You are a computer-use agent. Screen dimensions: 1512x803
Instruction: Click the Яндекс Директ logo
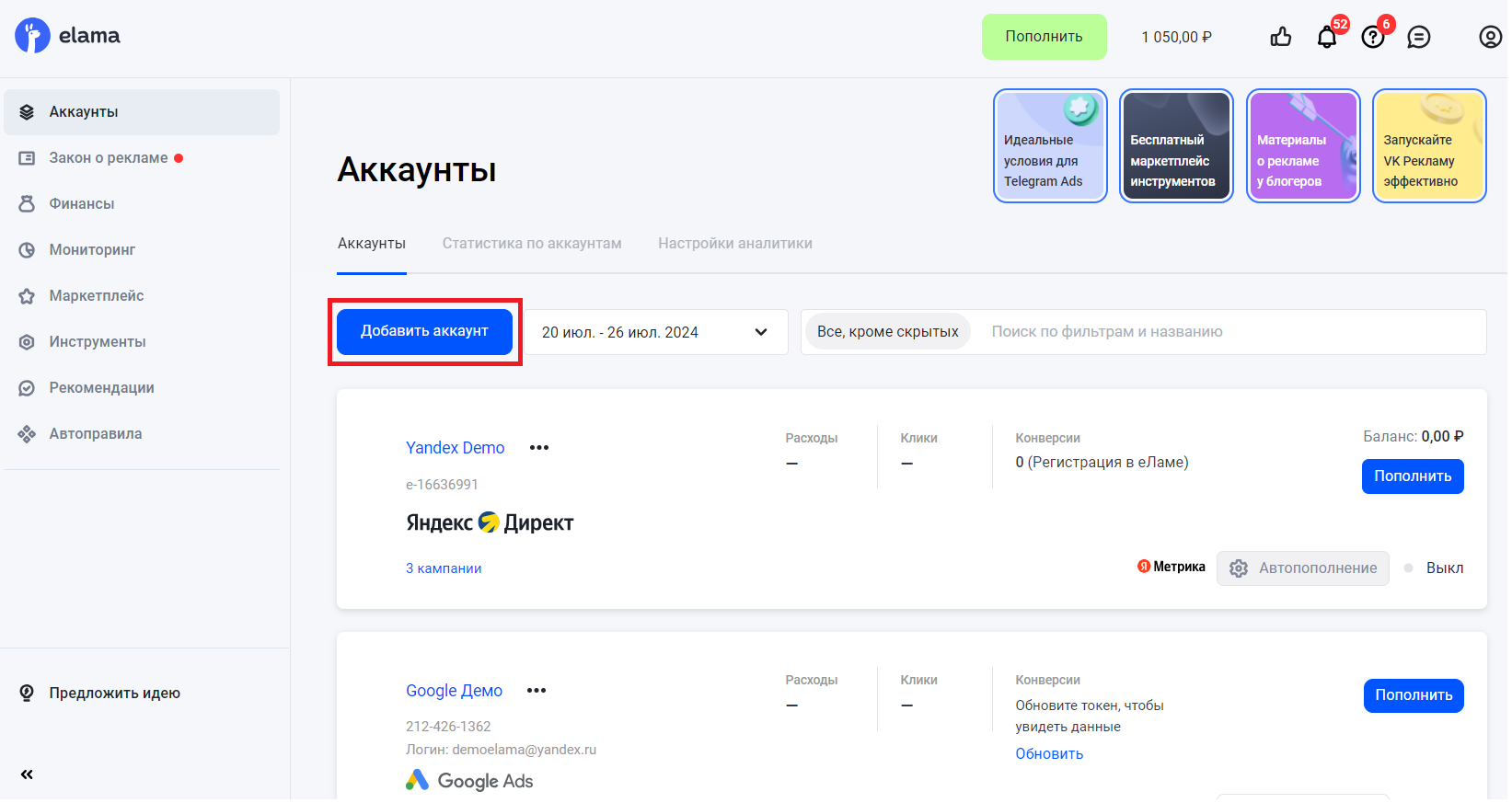tap(490, 522)
